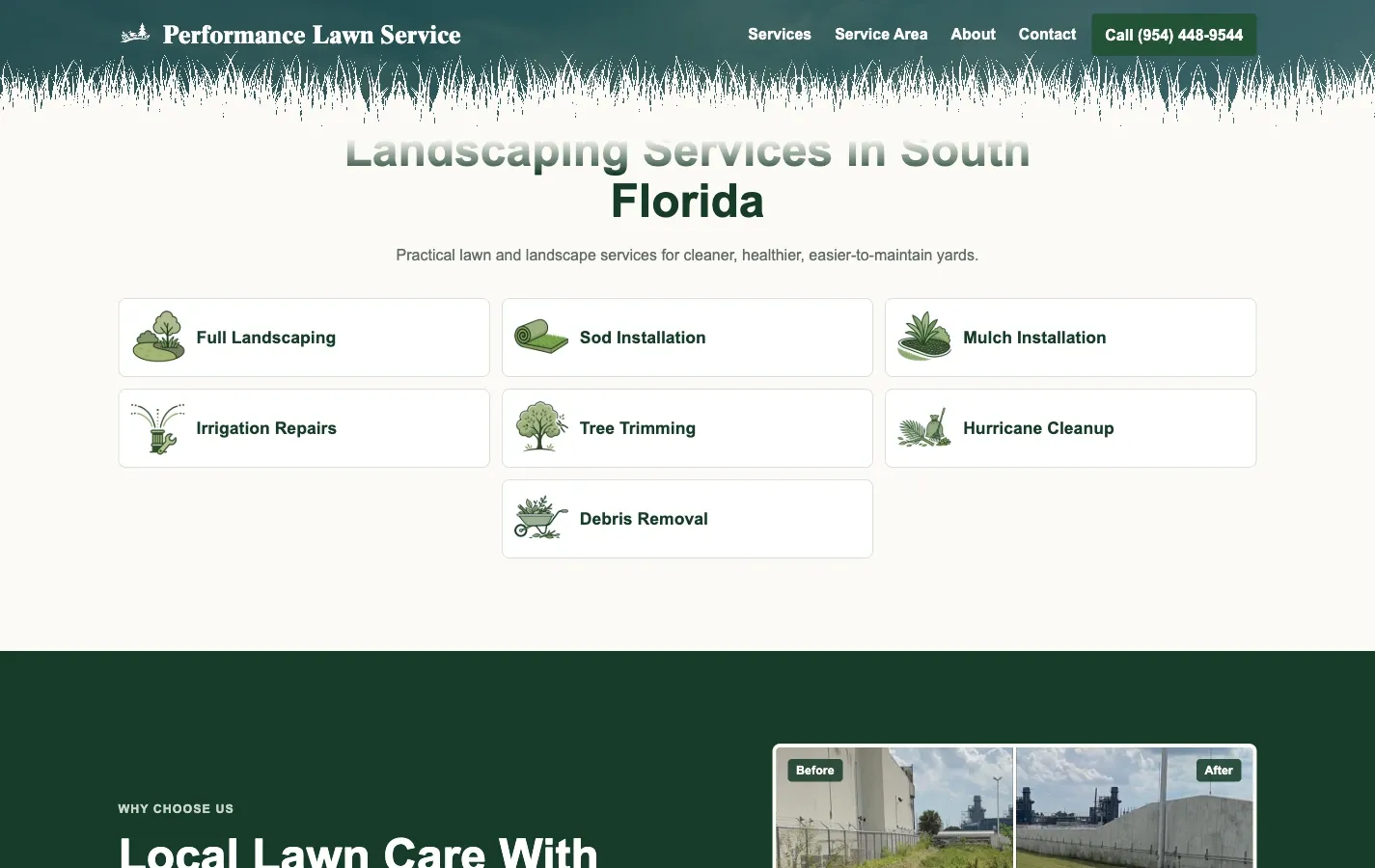Click the 'Practical lawn and landscape services' subtitle
This screenshot has height=868, width=1375.
click(687, 256)
